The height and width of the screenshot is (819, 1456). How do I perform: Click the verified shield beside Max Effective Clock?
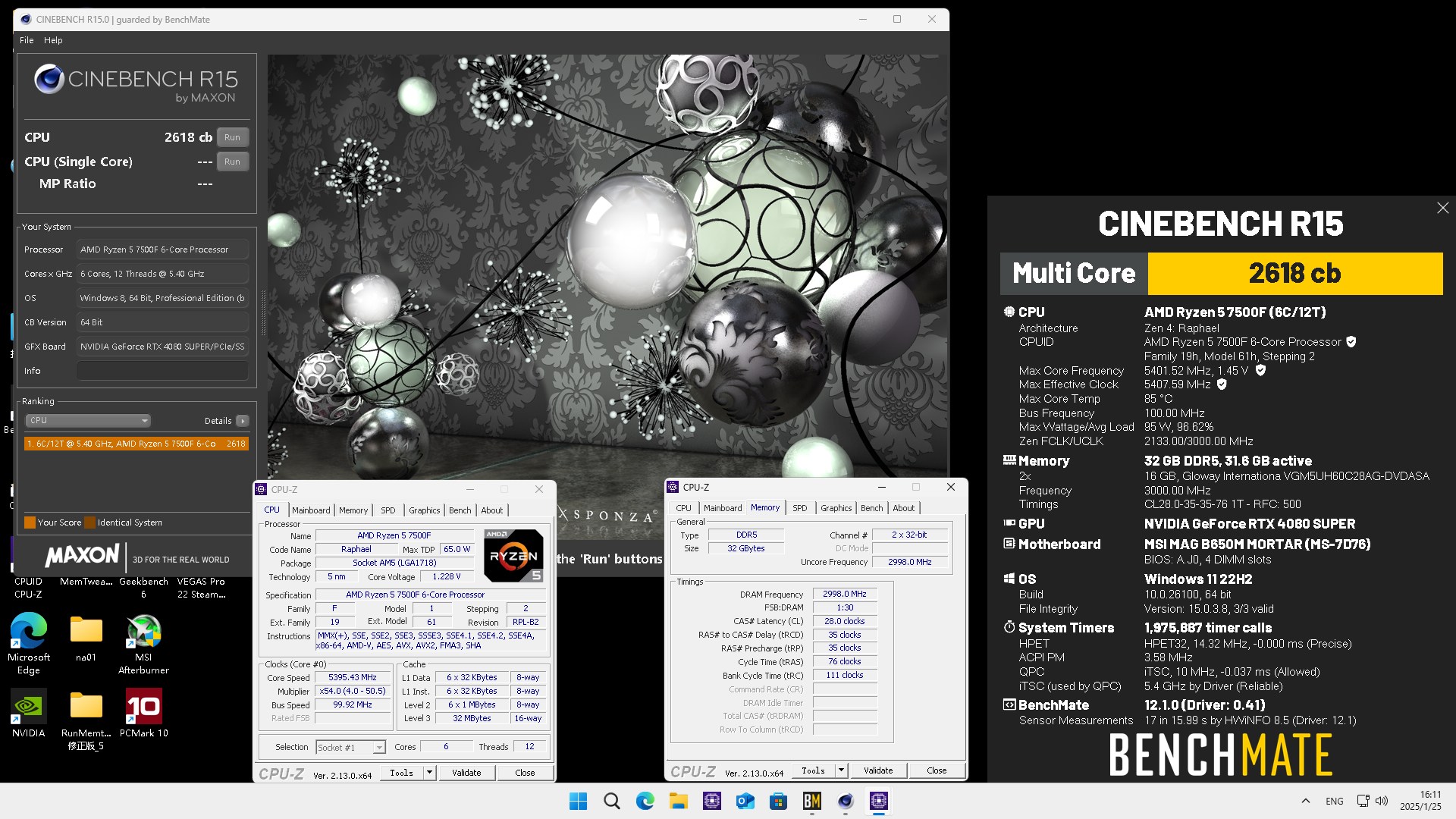pyautogui.click(x=1222, y=384)
